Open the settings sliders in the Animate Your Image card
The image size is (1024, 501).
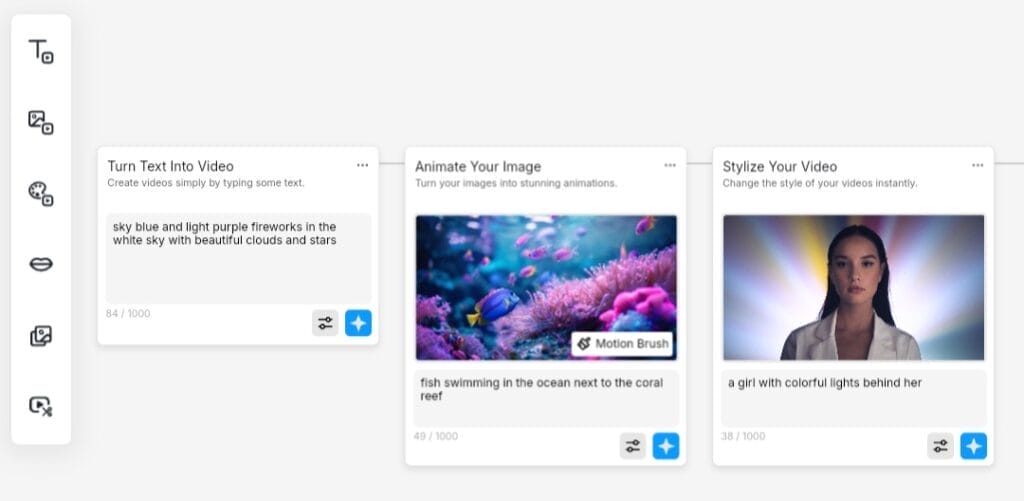[x=633, y=446]
